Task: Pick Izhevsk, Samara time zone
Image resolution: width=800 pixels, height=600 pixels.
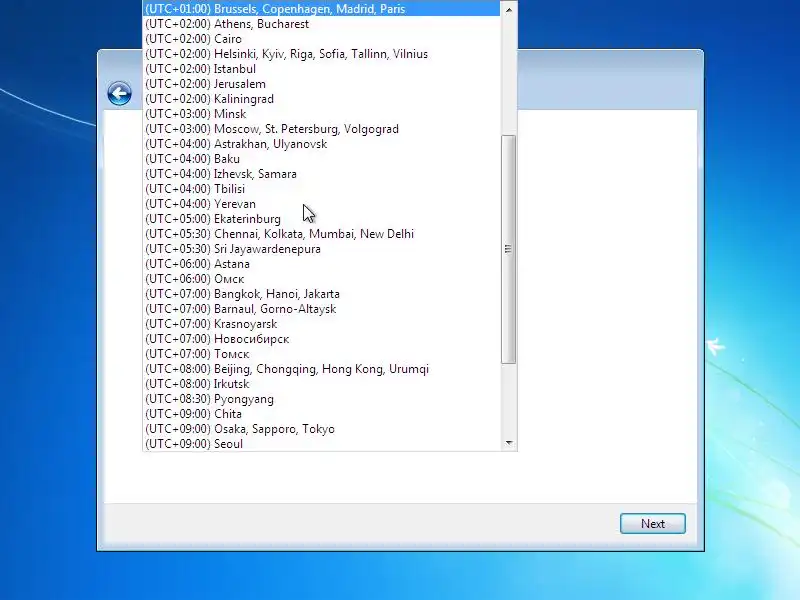Action: tap(321, 174)
